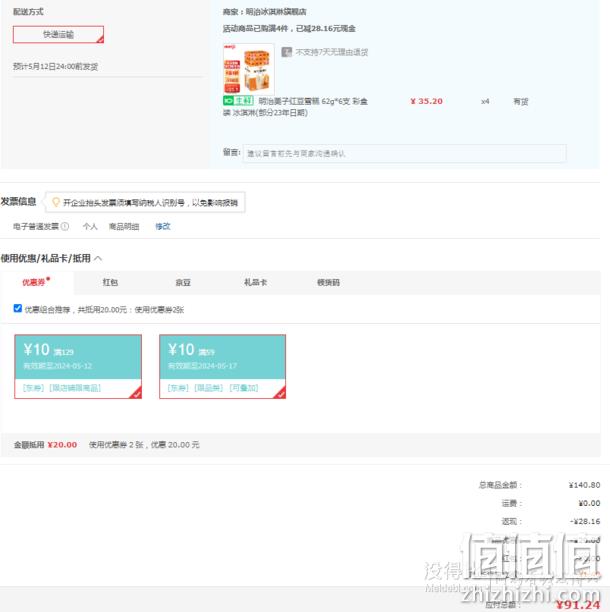
Task: Open the 明治栗子红豆雪糕 product title link
Action: [295, 107]
